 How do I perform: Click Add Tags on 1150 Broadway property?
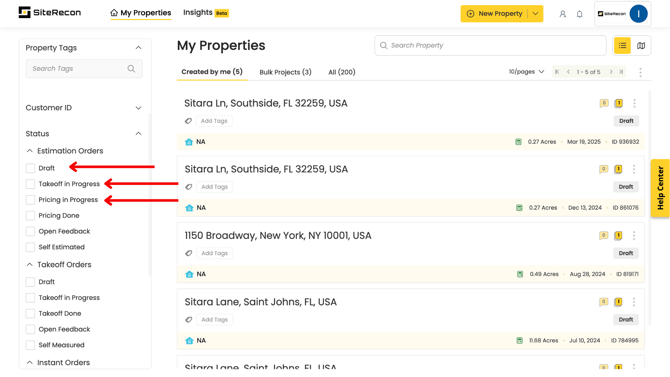pos(215,253)
